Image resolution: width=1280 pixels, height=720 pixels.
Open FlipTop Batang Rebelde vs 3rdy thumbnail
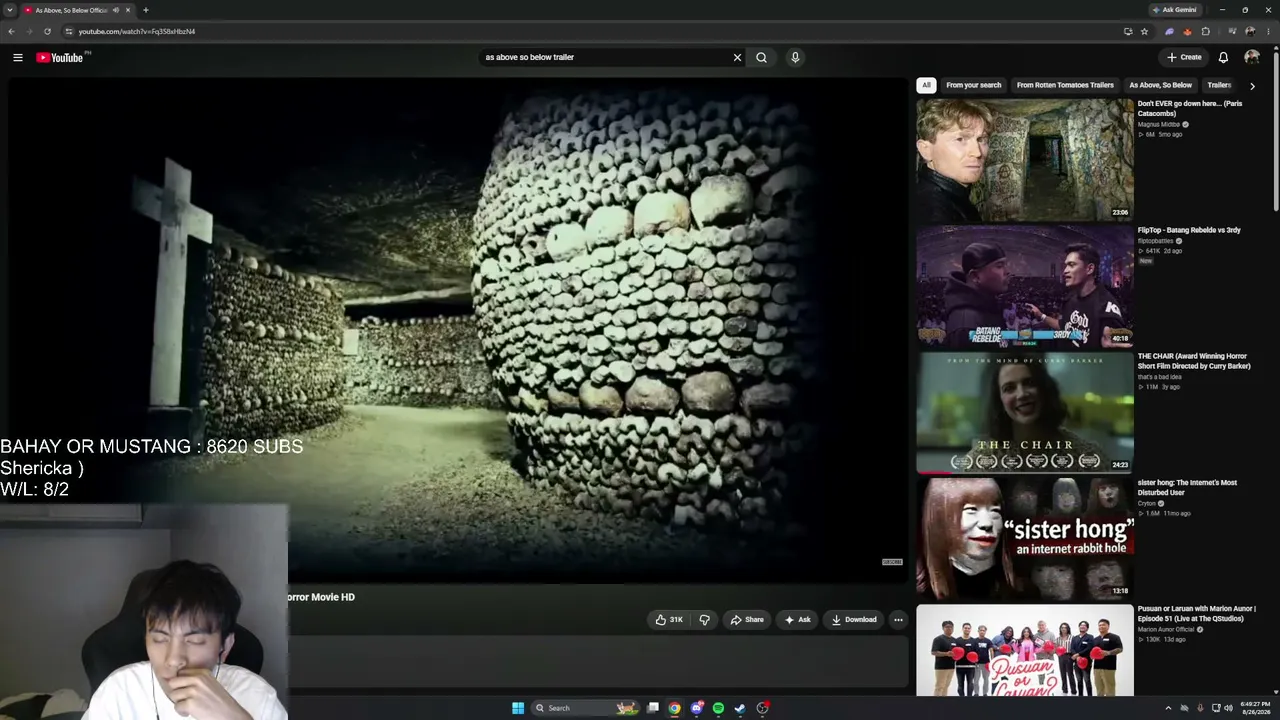(1025, 286)
